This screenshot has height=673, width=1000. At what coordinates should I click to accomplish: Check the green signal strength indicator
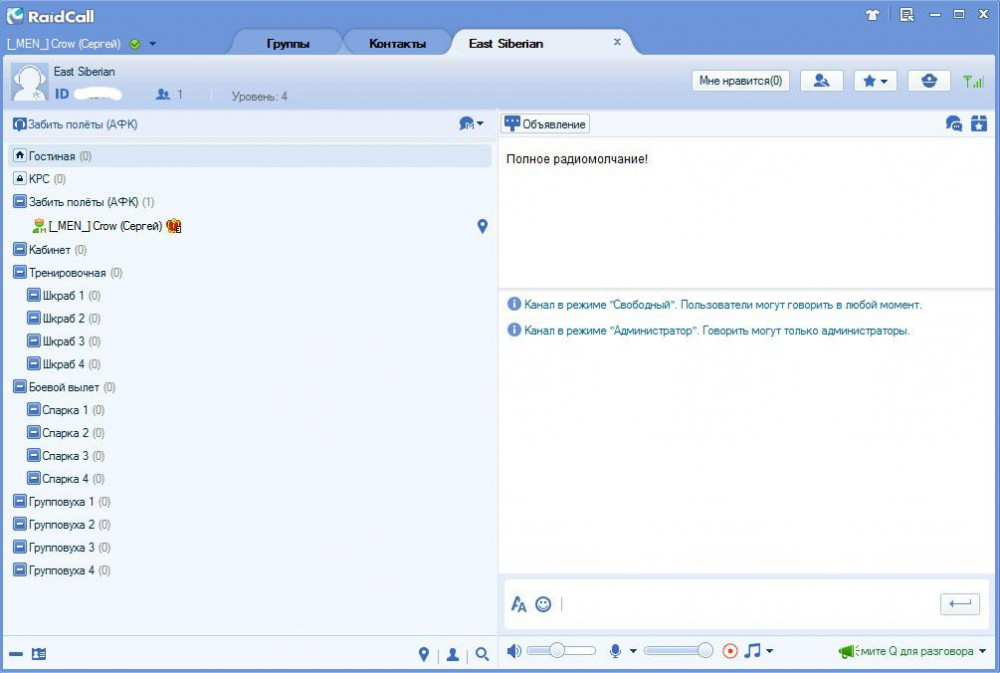point(973,81)
